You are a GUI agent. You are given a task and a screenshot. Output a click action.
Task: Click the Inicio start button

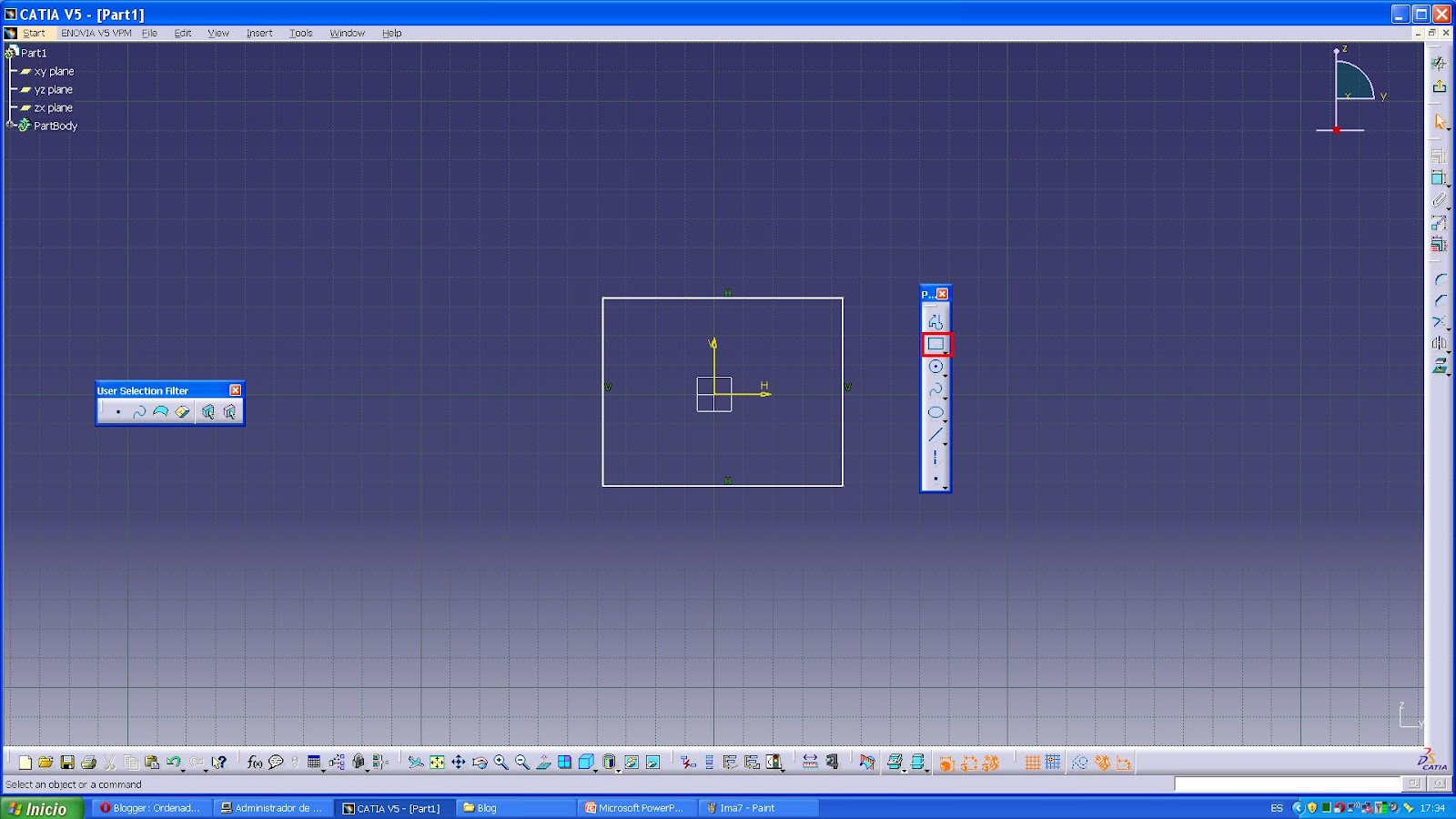pos(39,808)
